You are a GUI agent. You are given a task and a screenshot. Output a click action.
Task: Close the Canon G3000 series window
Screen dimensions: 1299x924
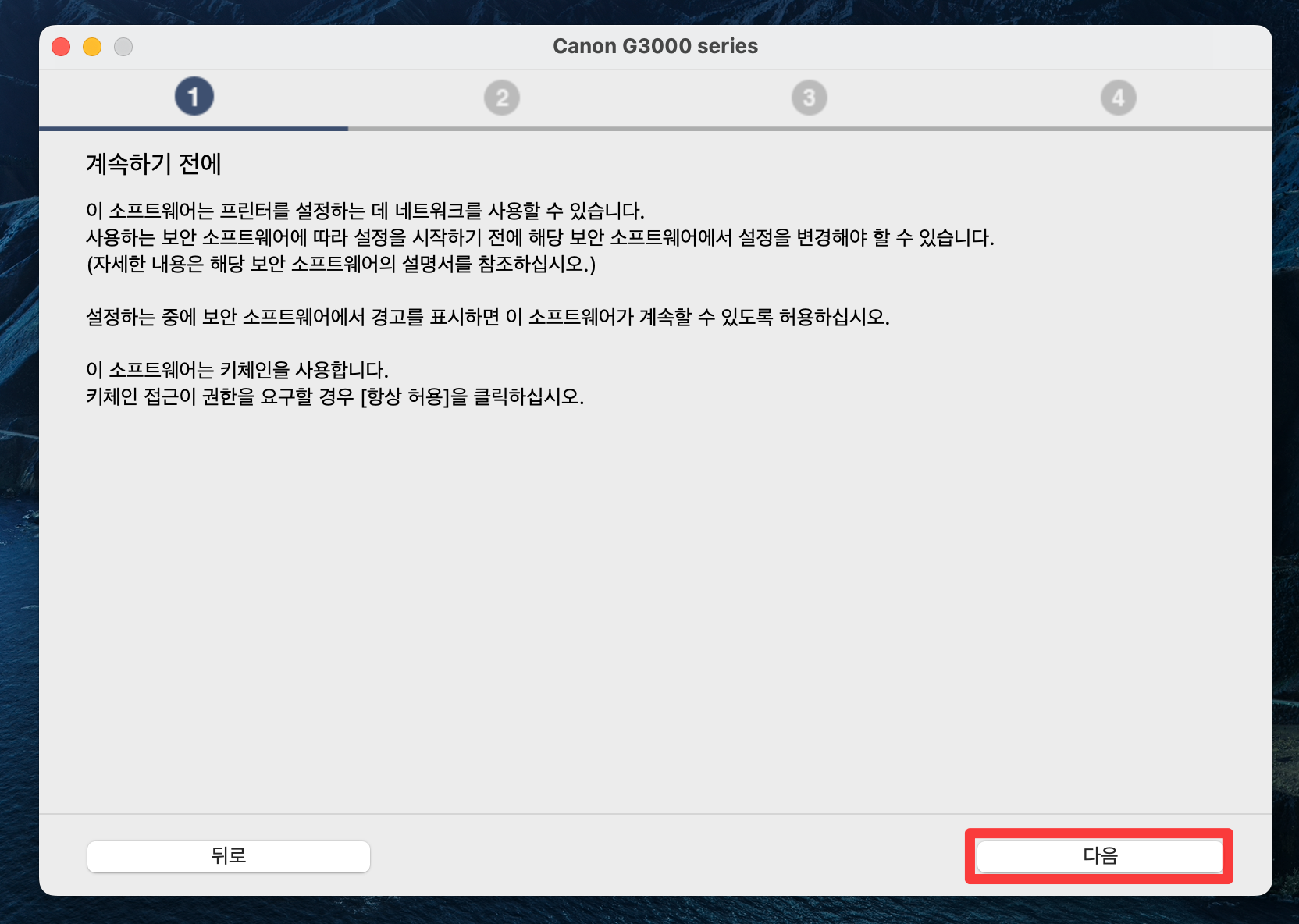pos(61,47)
